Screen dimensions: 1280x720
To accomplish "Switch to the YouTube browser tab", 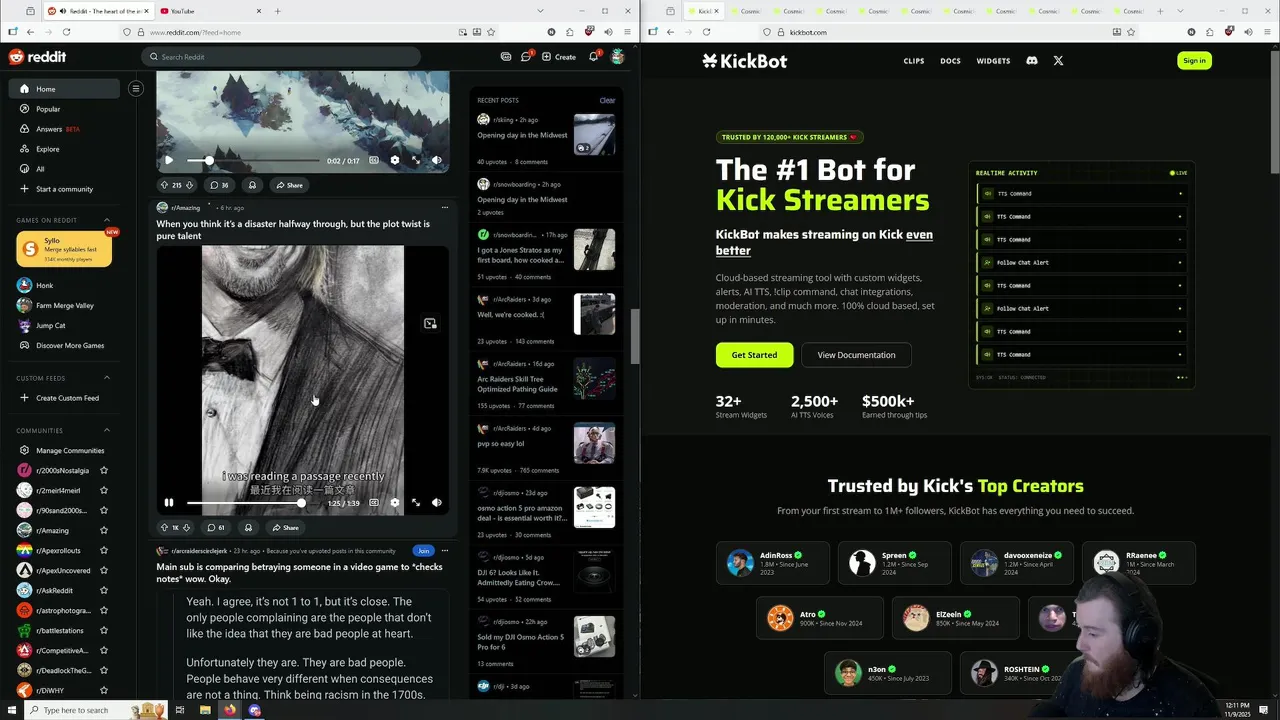I will [210, 11].
